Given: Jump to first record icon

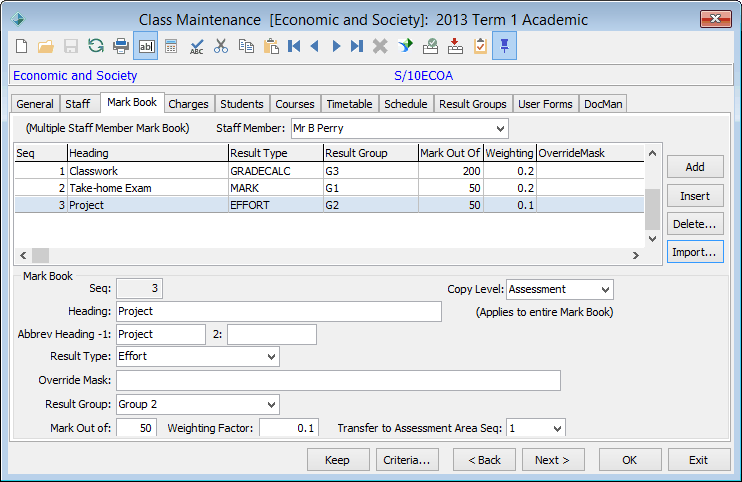Looking at the screenshot, I should [x=294, y=46].
